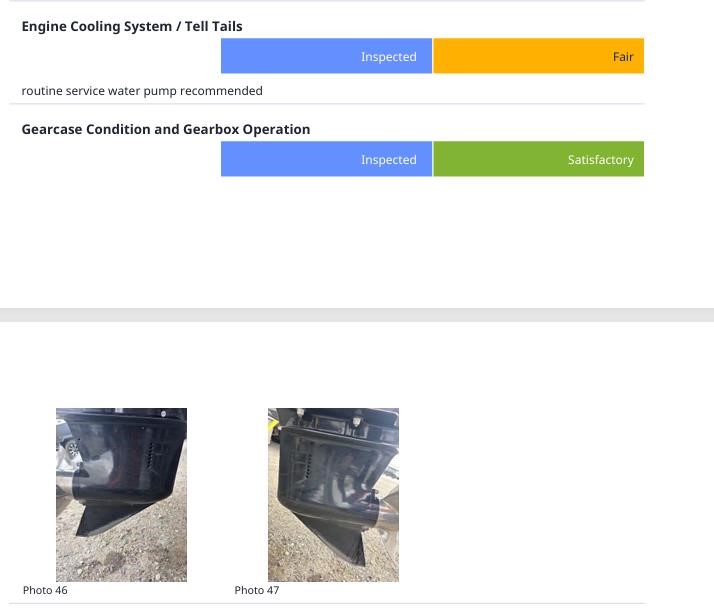
Task: Click the Gearcase Condition and Gearbox Operation heading
Action: (x=166, y=129)
